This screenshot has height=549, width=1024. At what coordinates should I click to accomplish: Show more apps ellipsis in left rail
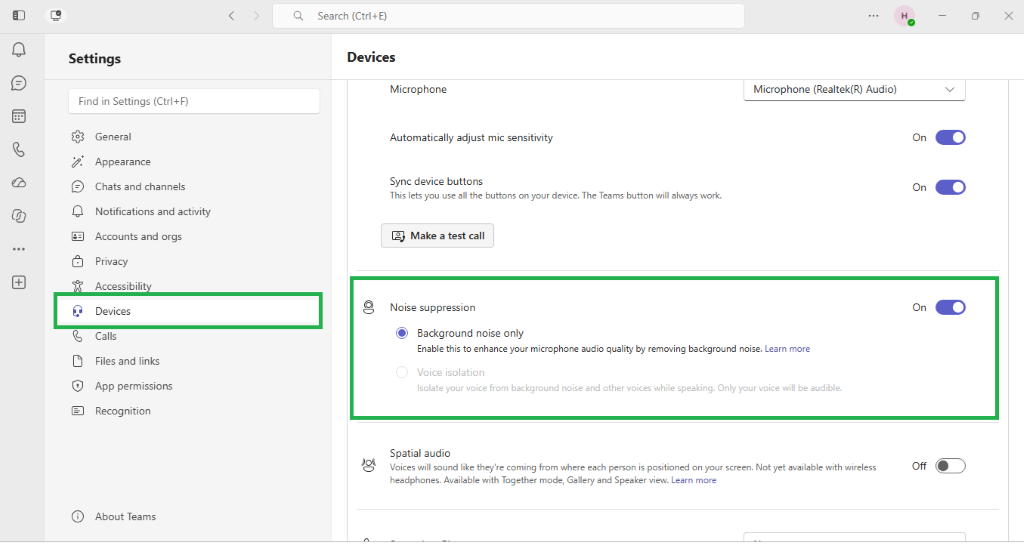(x=19, y=249)
